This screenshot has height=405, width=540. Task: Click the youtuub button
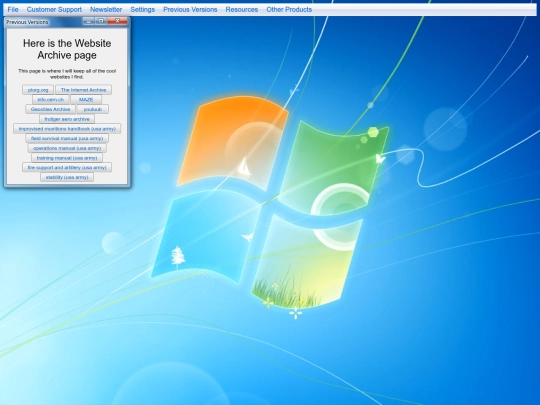[x=93, y=109]
